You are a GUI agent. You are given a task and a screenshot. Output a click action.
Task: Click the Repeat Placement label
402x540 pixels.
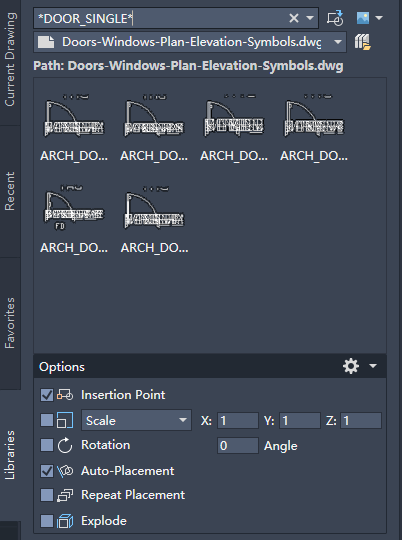pyautogui.click(x=133, y=495)
